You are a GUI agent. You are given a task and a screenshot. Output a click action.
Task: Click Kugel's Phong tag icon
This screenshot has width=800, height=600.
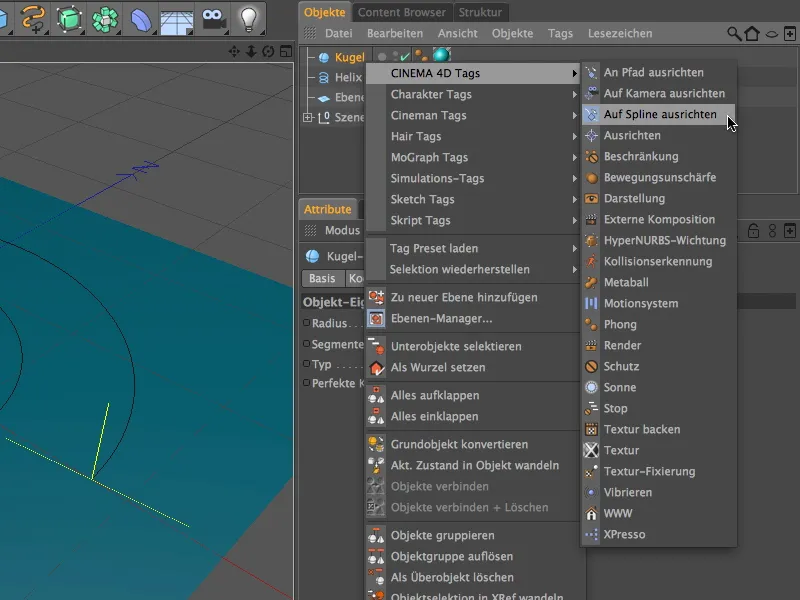click(x=421, y=55)
